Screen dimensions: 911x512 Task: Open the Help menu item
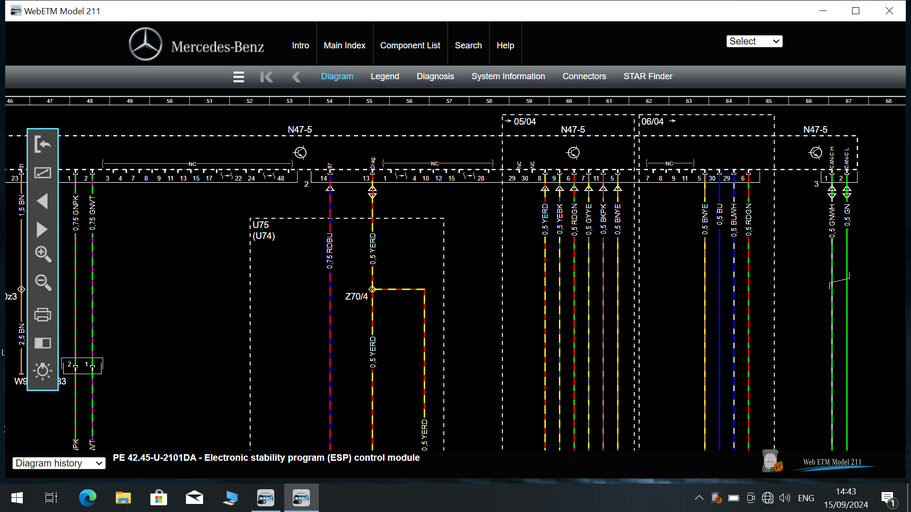point(505,45)
